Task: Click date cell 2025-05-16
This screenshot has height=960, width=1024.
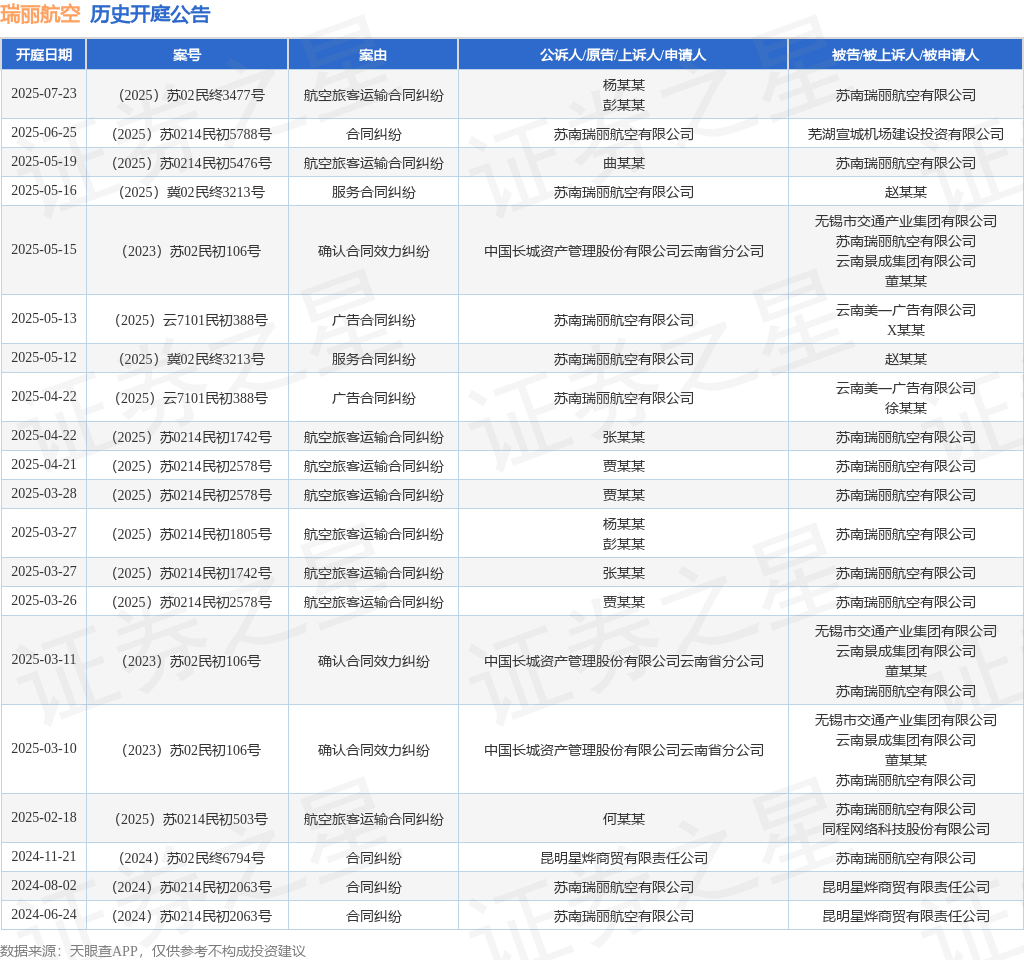Action: pos(44,191)
